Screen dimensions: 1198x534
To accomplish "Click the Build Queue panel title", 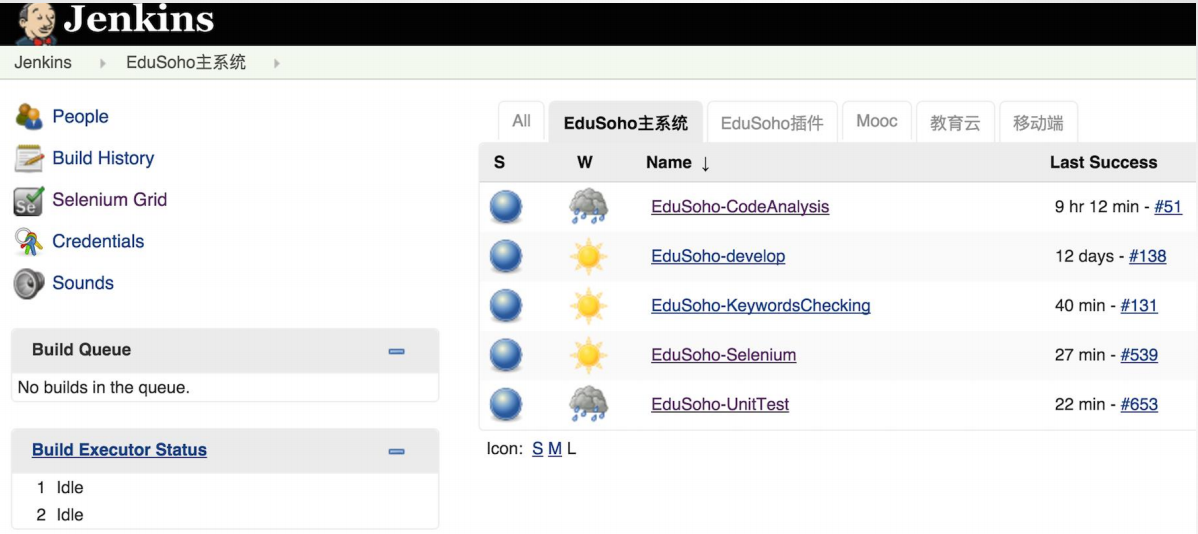I will pyautogui.click(x=81, y=350).
